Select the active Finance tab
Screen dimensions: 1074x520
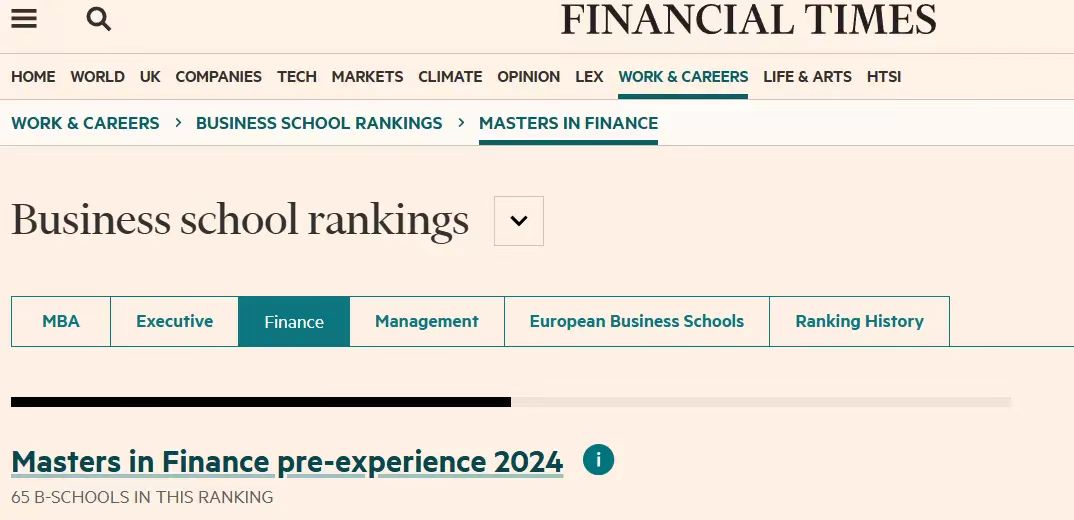click(x=294, y=321)
